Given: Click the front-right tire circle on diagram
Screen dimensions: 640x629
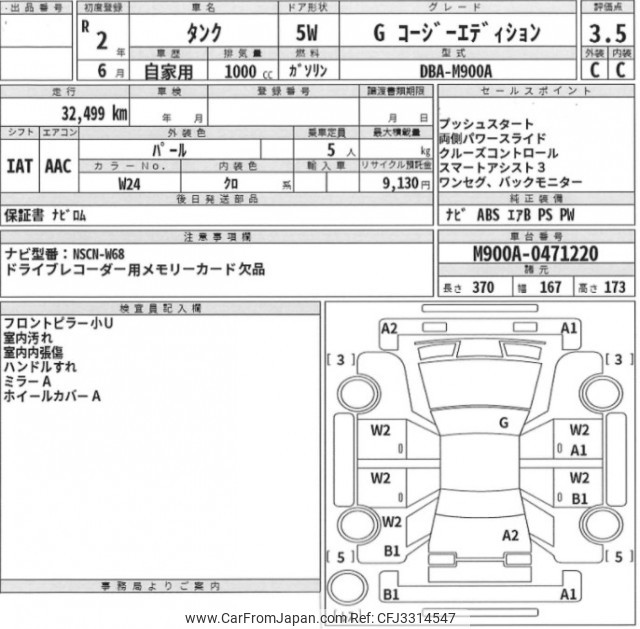Looking at the screenshot, I should 601,393.
